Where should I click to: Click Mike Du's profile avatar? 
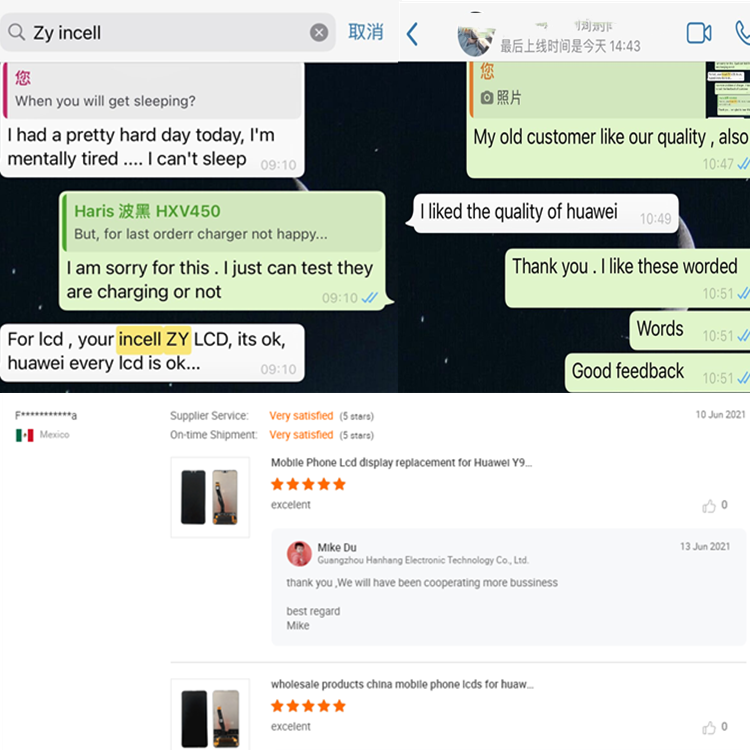coord(299,553)
